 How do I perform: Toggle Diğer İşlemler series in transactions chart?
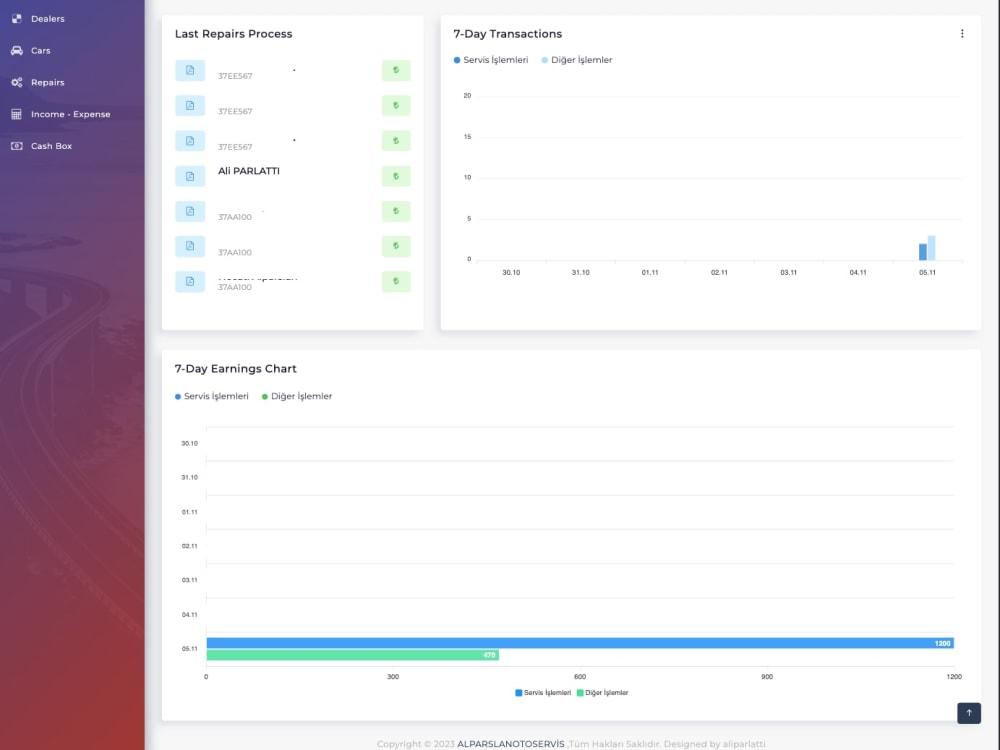(x=577, y=60)
